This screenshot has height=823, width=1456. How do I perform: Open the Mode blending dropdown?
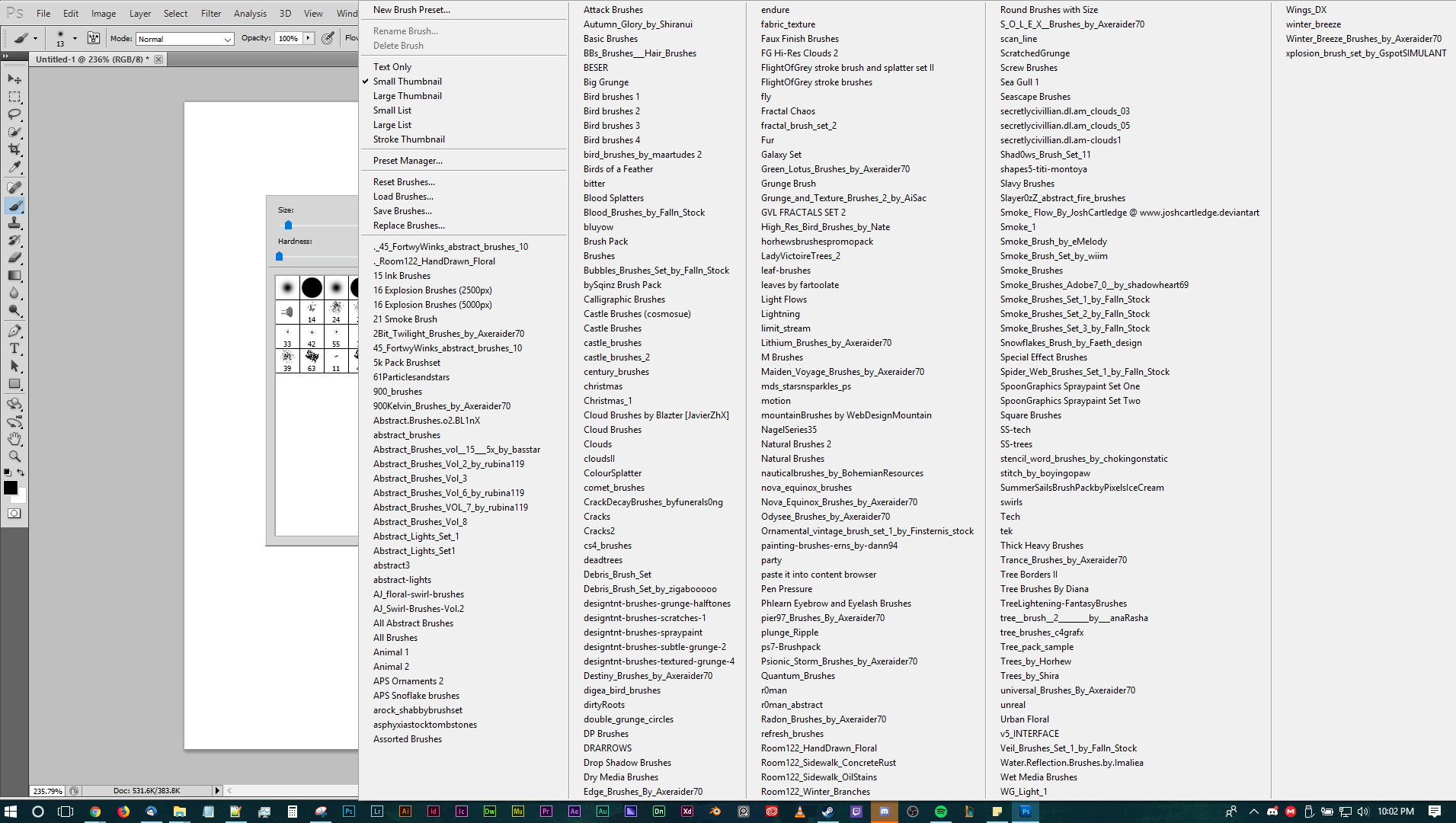tap(184, 39)
